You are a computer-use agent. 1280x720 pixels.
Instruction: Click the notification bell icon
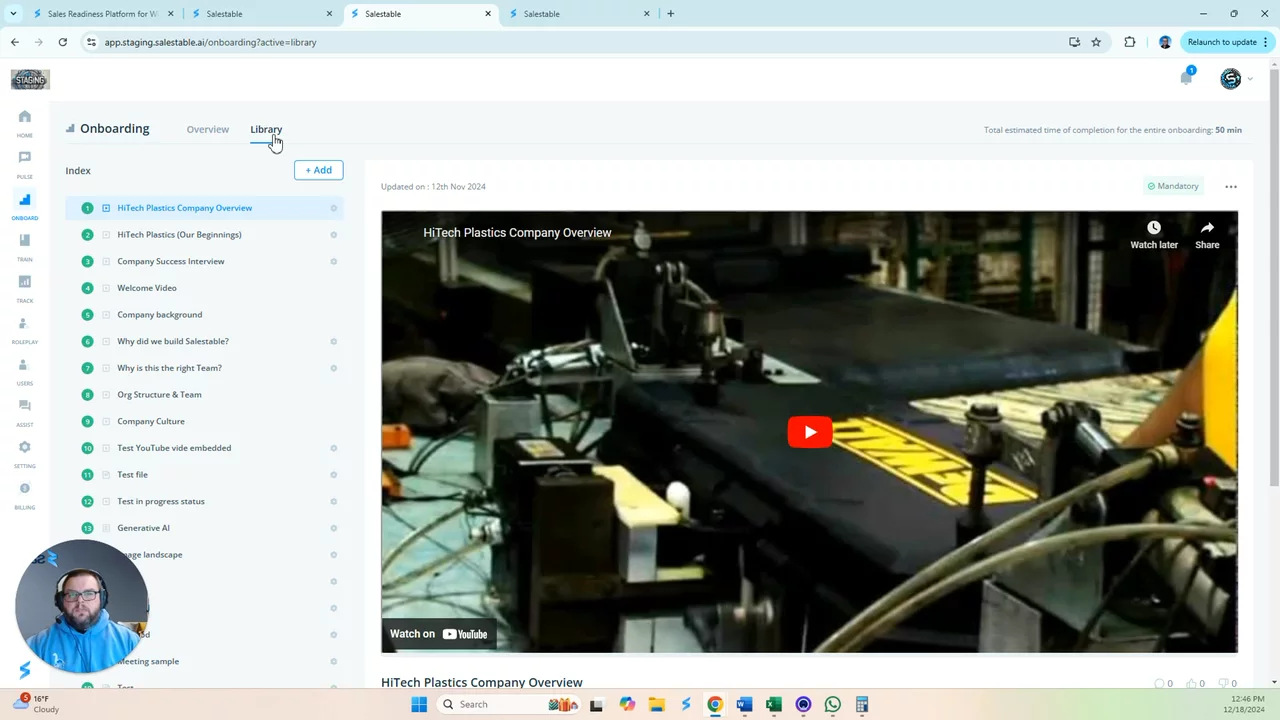click(x=1186, y=79)
